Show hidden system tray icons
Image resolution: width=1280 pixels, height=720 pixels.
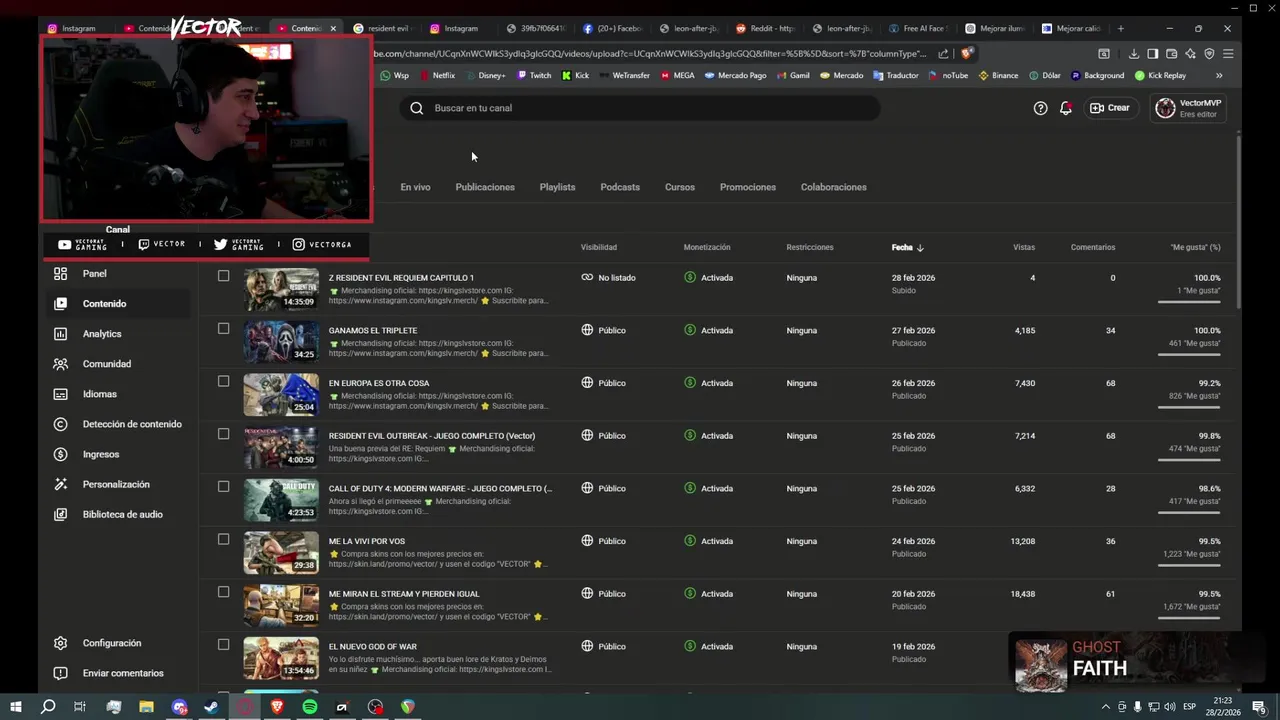pyautogui.click(x=1106, y=707)
